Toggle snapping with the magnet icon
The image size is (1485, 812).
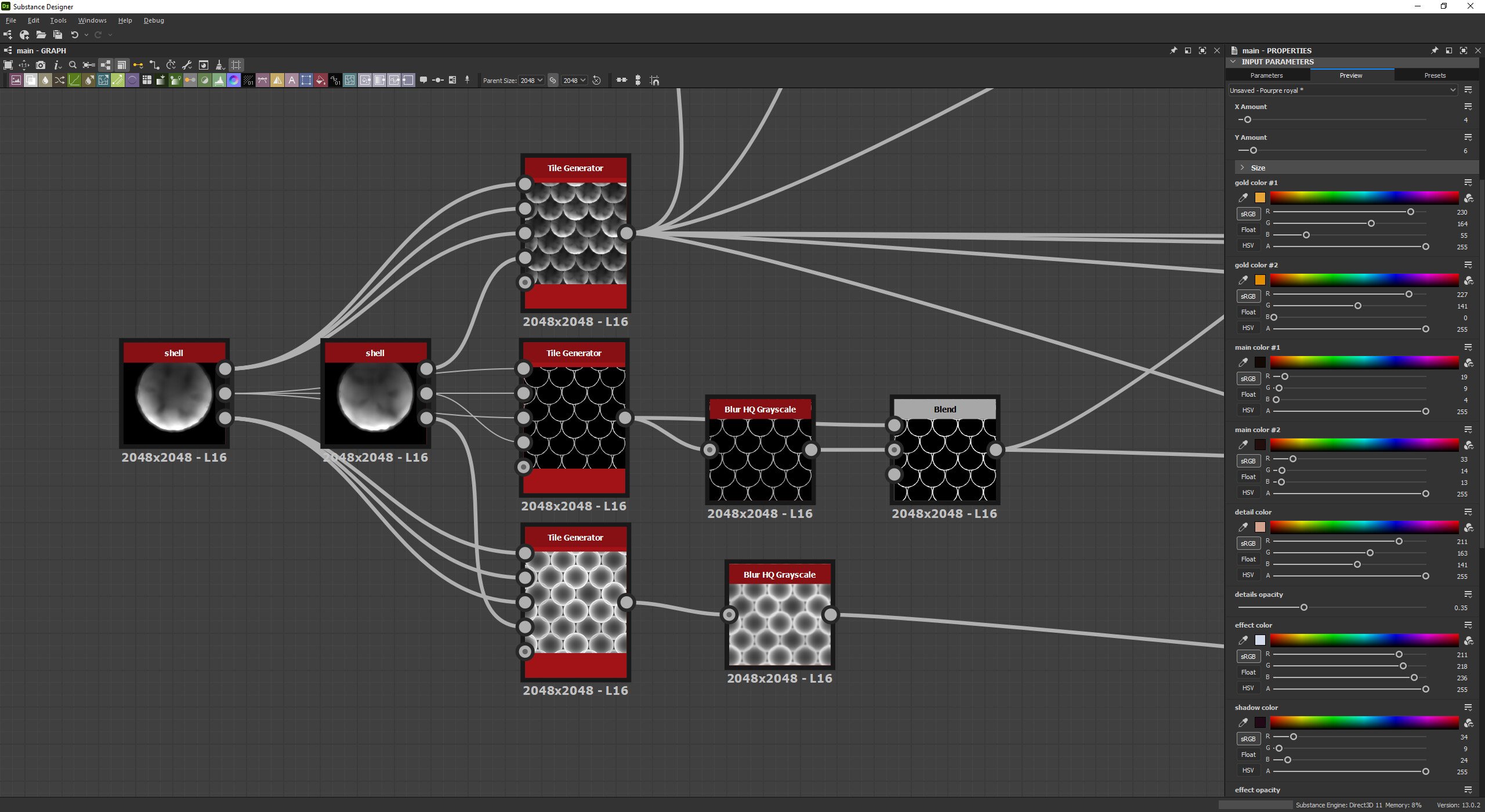(655, 81)
